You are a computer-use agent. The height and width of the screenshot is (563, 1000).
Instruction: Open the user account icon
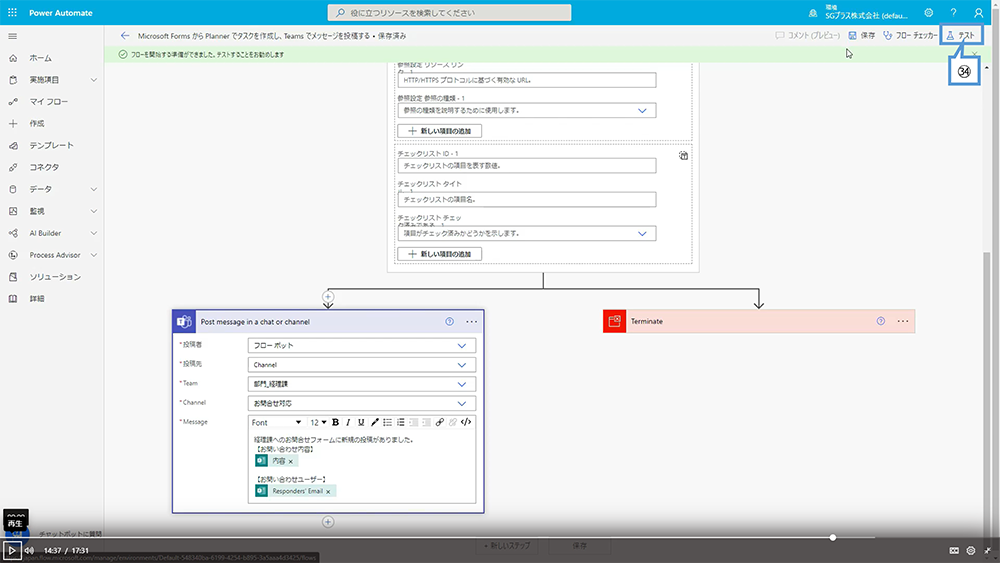click(x=978, y=13)
